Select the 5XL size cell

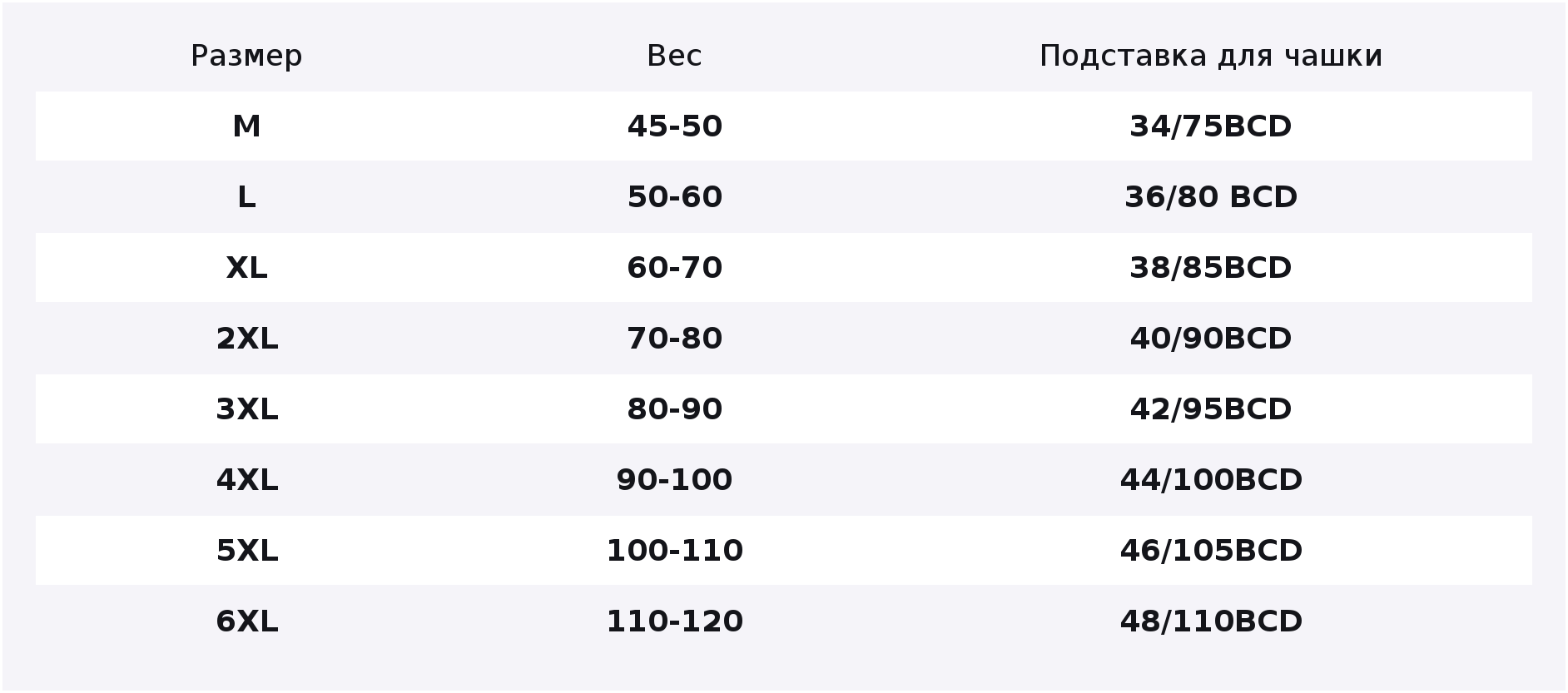pyautogui.click(x=246, y=551)
